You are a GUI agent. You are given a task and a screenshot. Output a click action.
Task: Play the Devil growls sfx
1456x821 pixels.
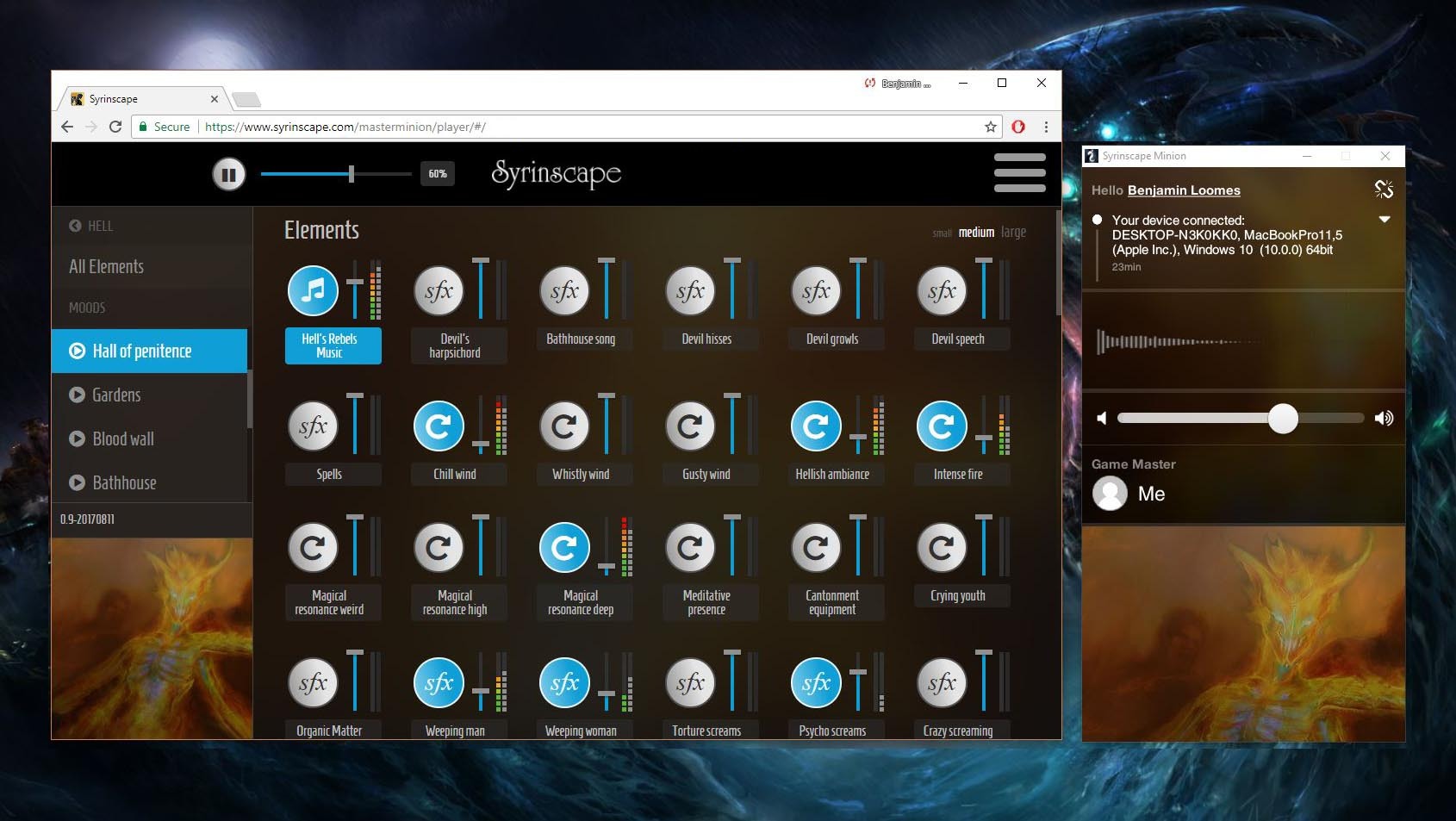(816, 290)
